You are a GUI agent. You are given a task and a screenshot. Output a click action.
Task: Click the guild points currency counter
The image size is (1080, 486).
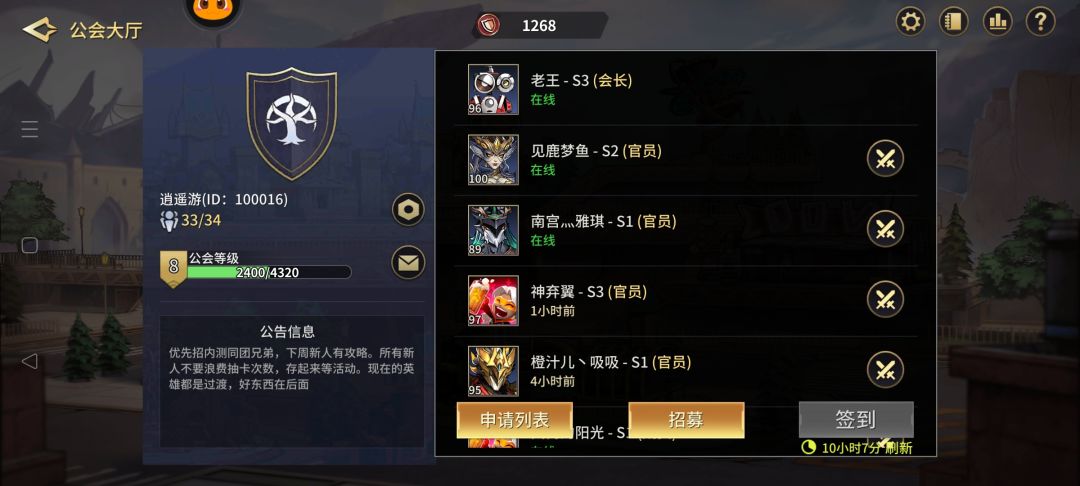coord(541,25)
